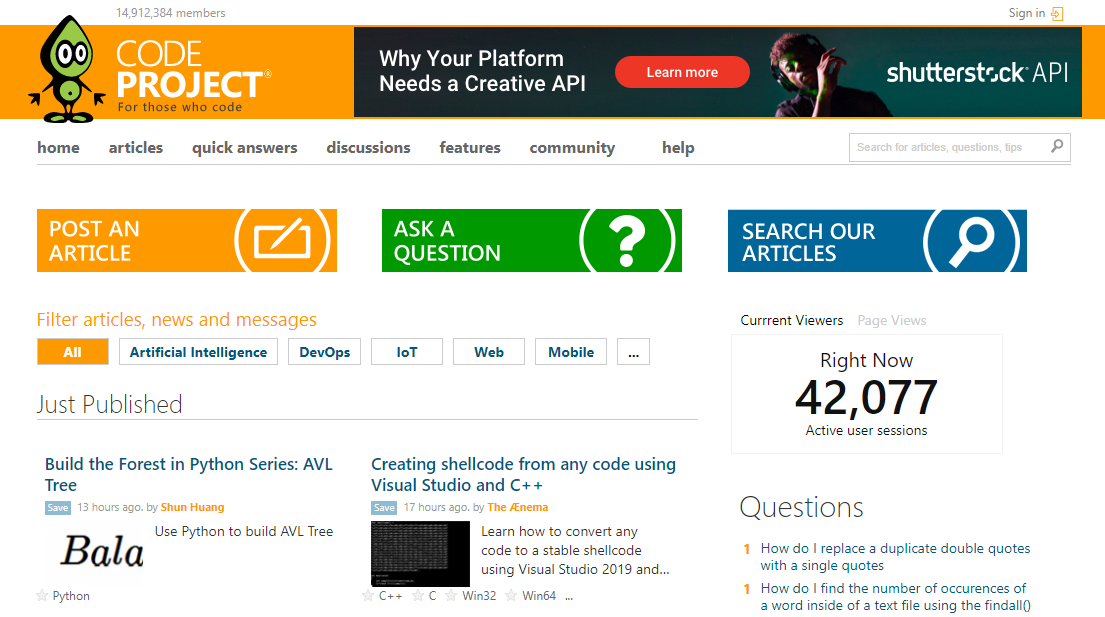The image size is (1105, 617).
Task: Click the 14,912,384 members text
Action: click(171, 13)
